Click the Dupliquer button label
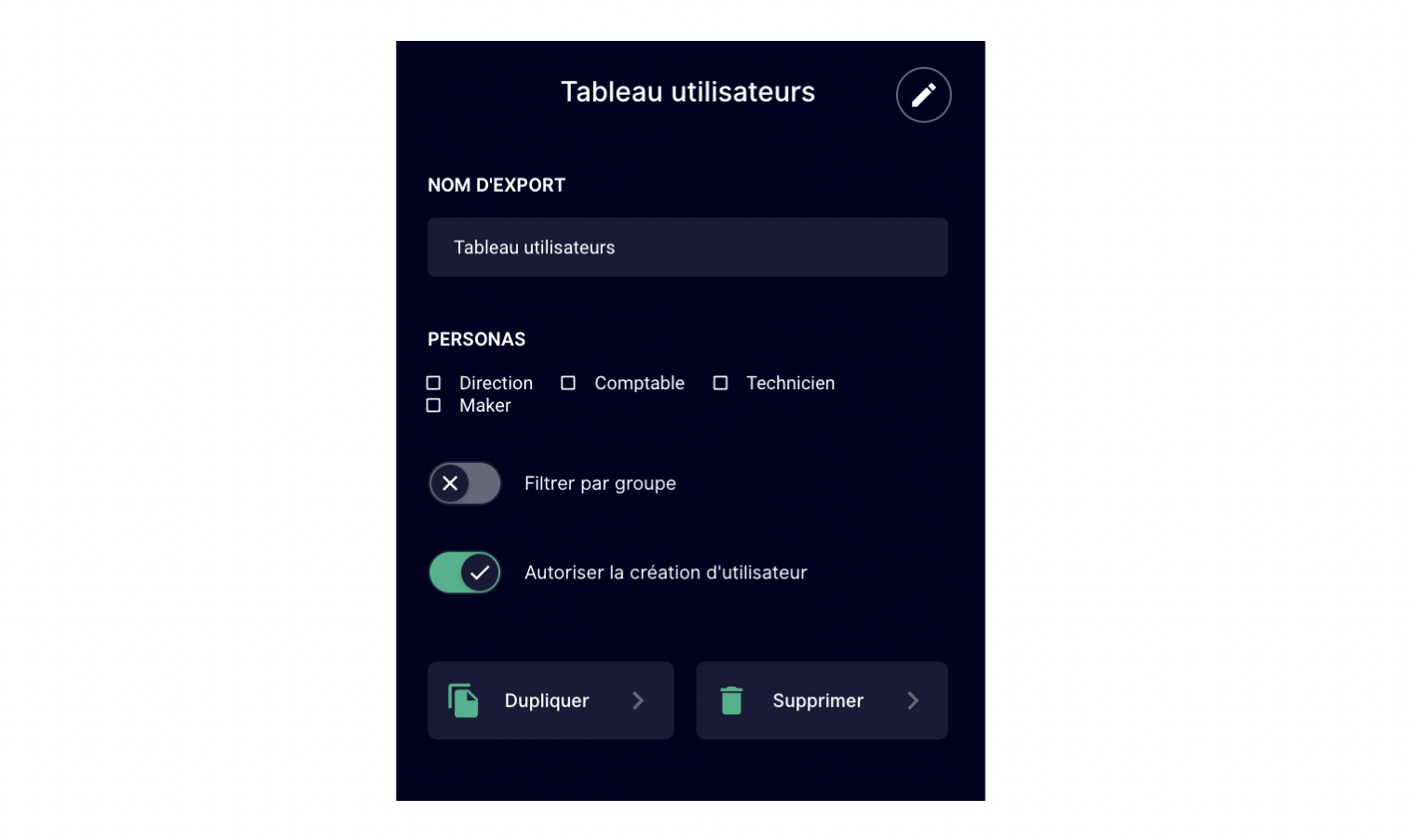Screen dimensions: 1414x840 pos(547,700)
